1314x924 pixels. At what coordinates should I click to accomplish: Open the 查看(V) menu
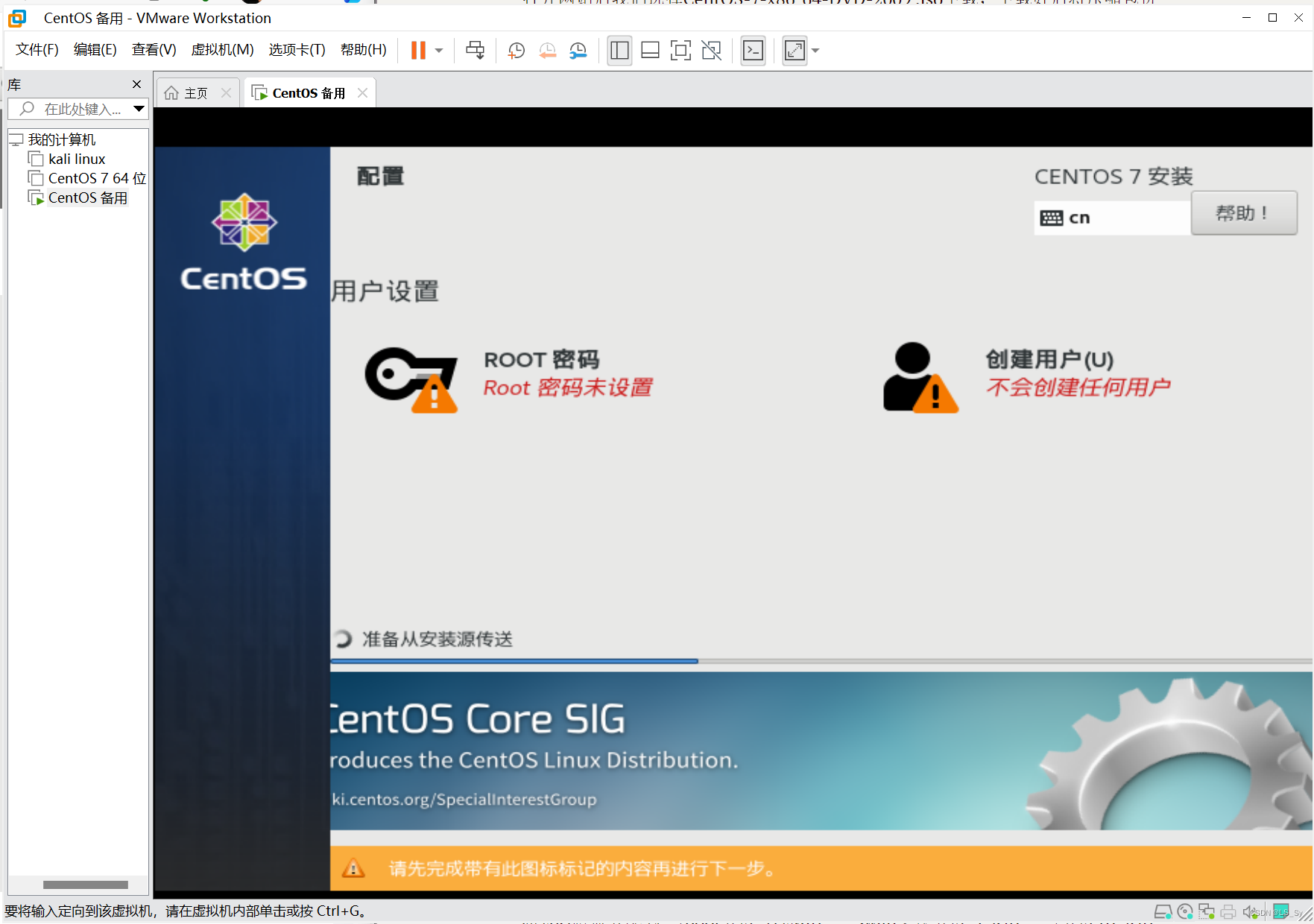point(154,50)
